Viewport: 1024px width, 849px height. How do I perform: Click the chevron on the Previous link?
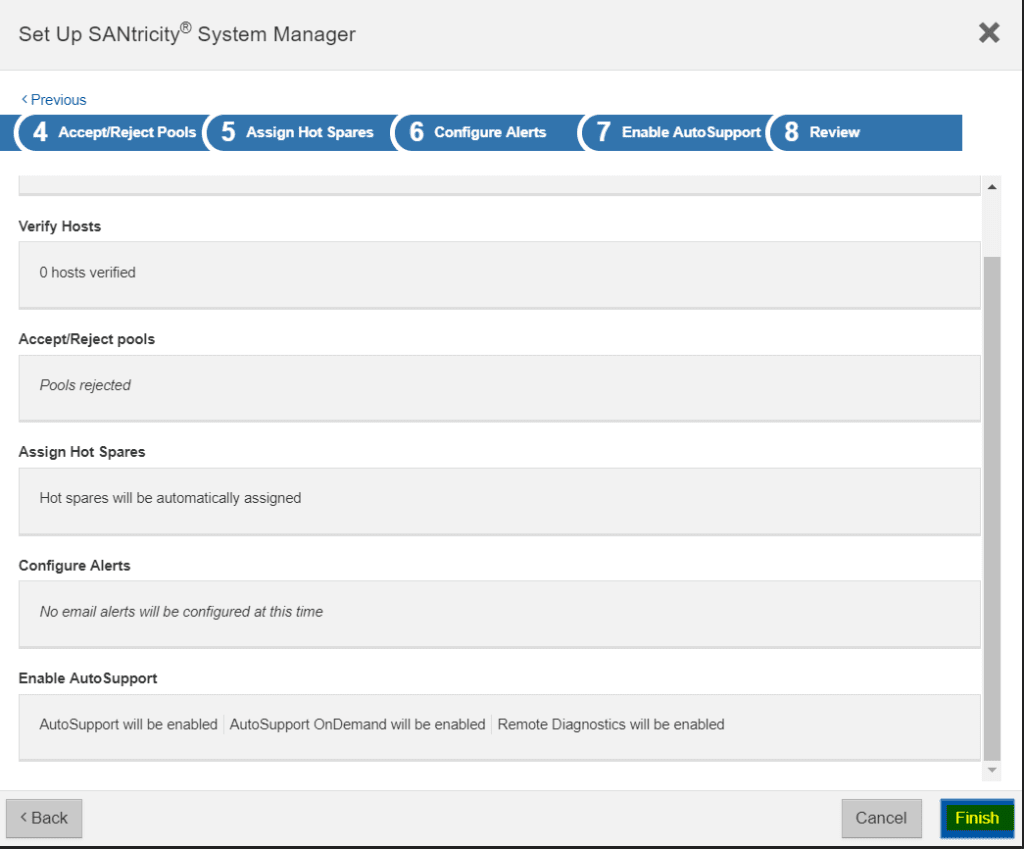coord(25,99)
